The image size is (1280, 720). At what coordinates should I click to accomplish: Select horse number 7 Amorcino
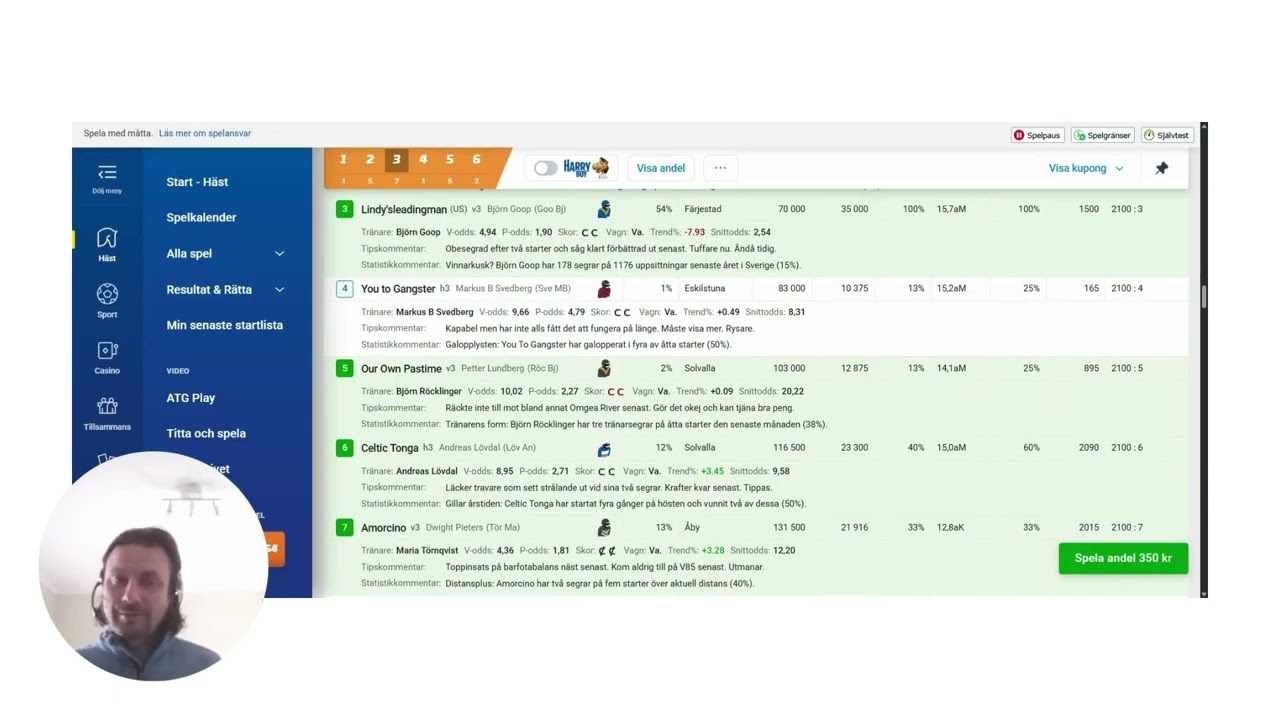click(345, 527)
